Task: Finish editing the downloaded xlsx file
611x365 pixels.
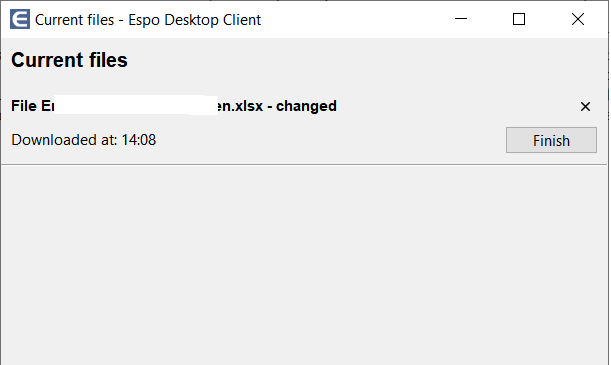Action: pyautogui.click(x=551, y=140)
